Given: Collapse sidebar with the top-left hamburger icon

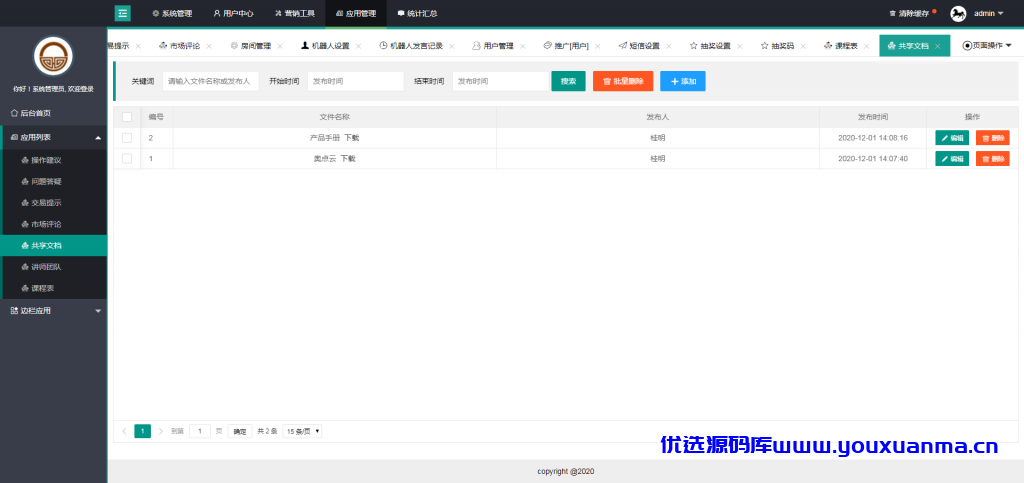Looking at the screenshot, I should point(123,13).
